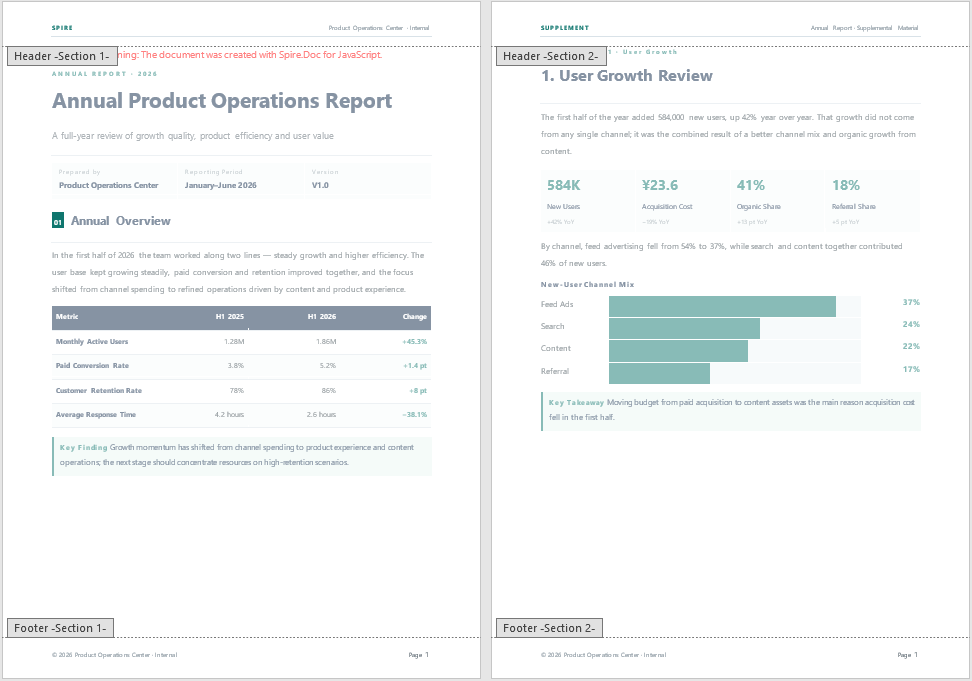Click the "+1.4 pt" change cell
972x681 pixels.
pyautogui.click(x=415, y=366)
